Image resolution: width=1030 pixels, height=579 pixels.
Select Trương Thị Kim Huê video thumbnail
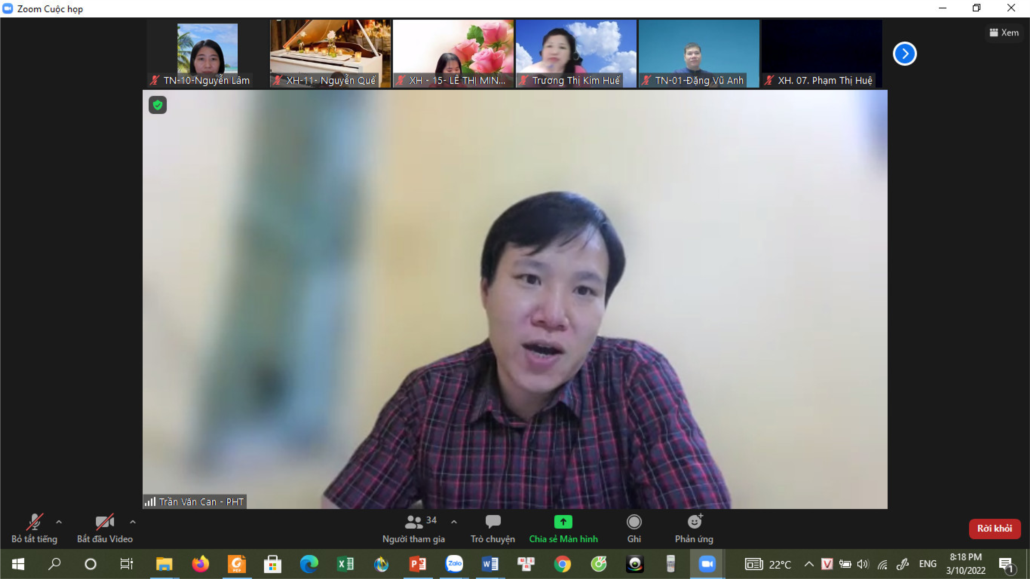[576, 54]
